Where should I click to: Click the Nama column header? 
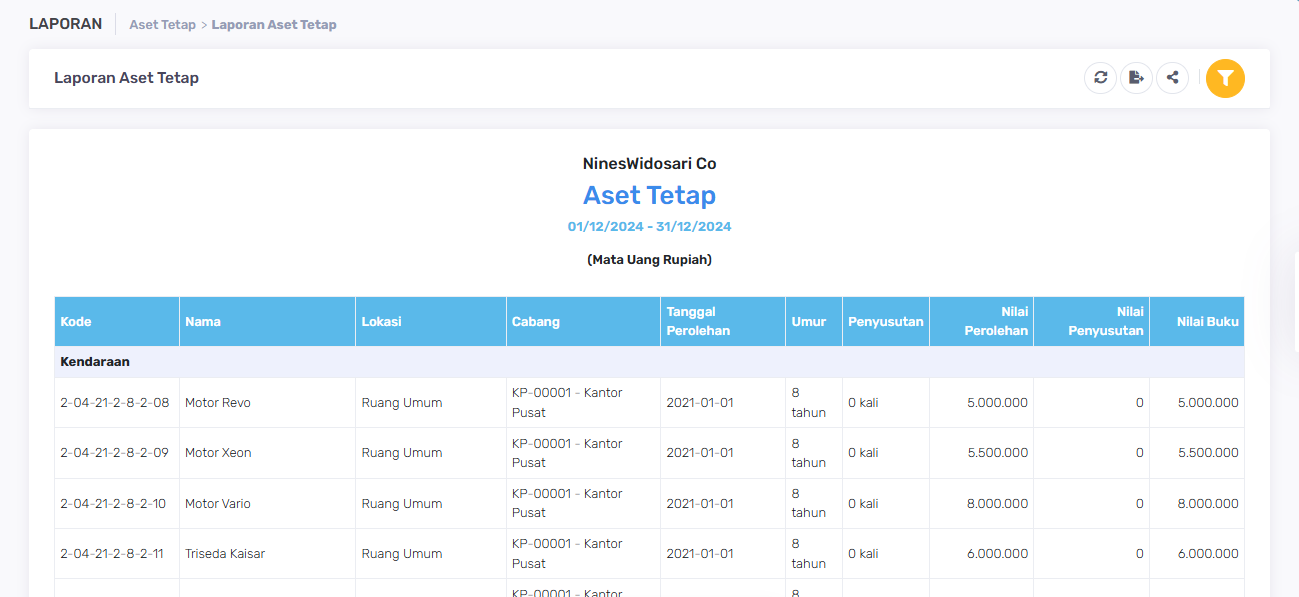click(267, 322)
